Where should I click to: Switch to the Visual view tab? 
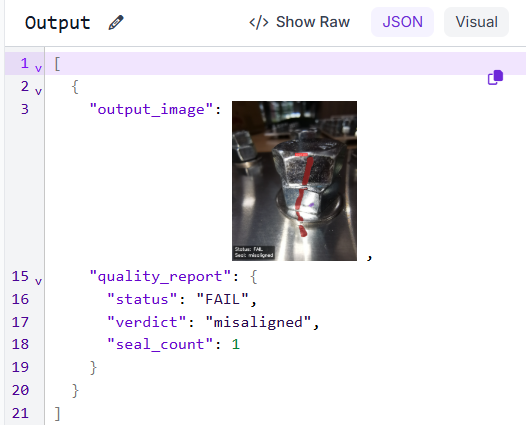point(476,22)
